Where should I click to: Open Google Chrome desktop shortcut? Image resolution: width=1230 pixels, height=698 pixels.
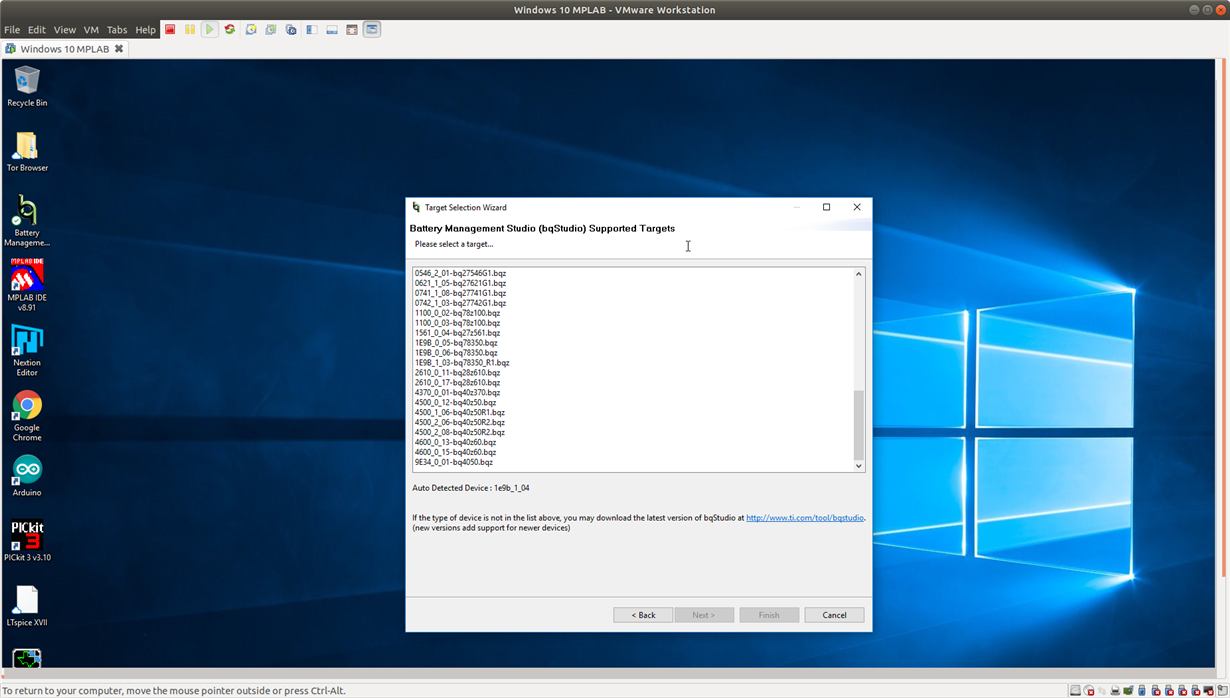click(x=27, y=416)
